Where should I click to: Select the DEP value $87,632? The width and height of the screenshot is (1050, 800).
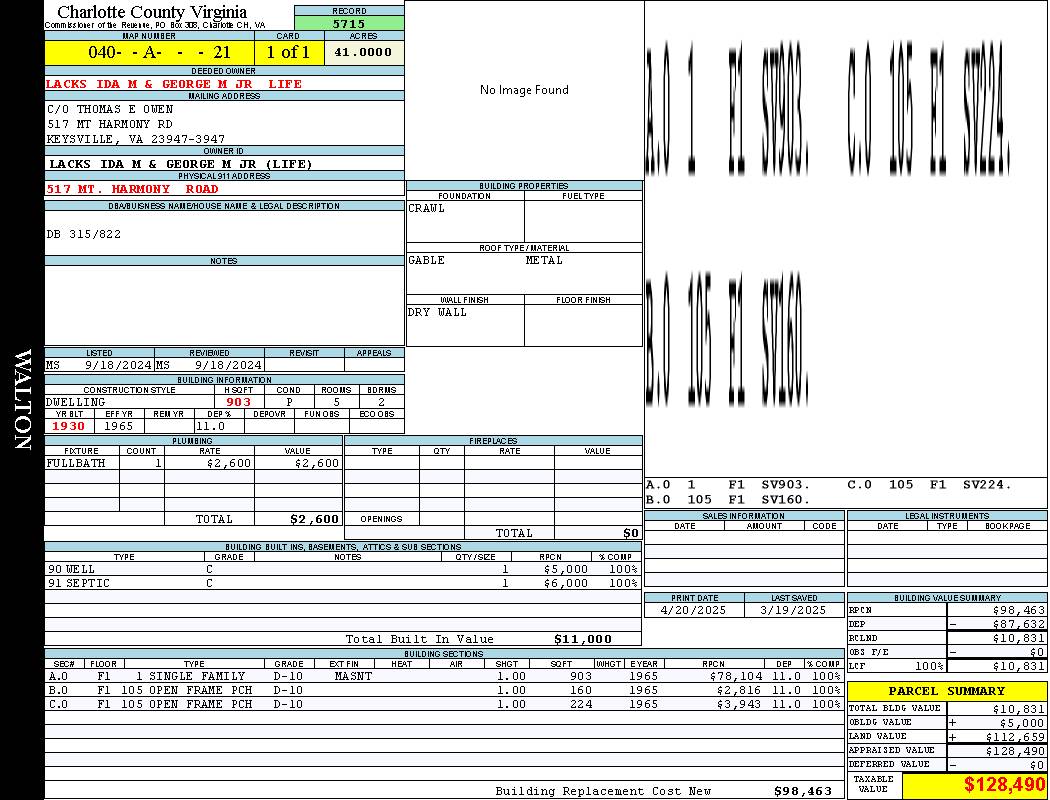tap(1019, 625)
